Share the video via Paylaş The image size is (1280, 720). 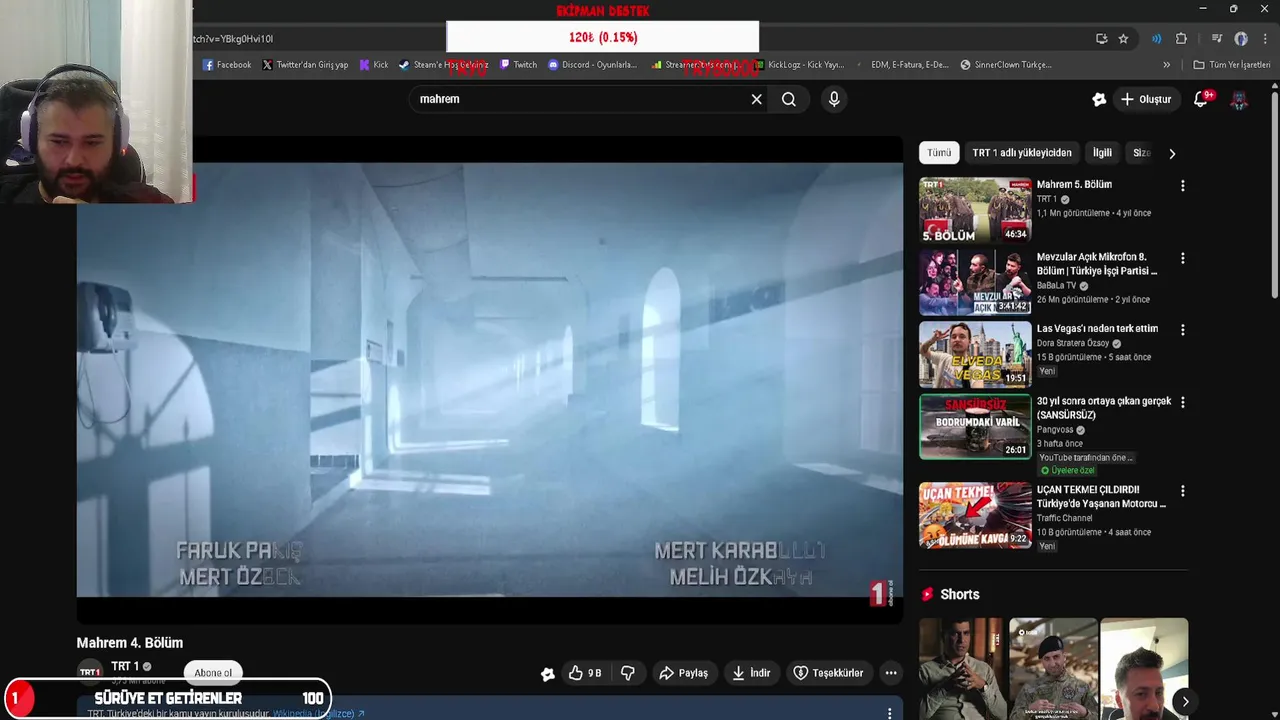coord(683,673)
